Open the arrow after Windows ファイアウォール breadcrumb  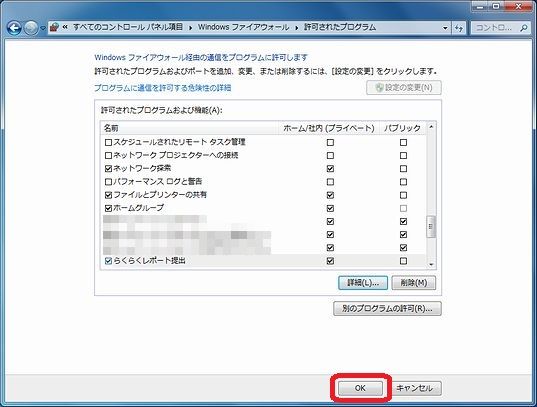pyautogui.click(x=297, y=28)
